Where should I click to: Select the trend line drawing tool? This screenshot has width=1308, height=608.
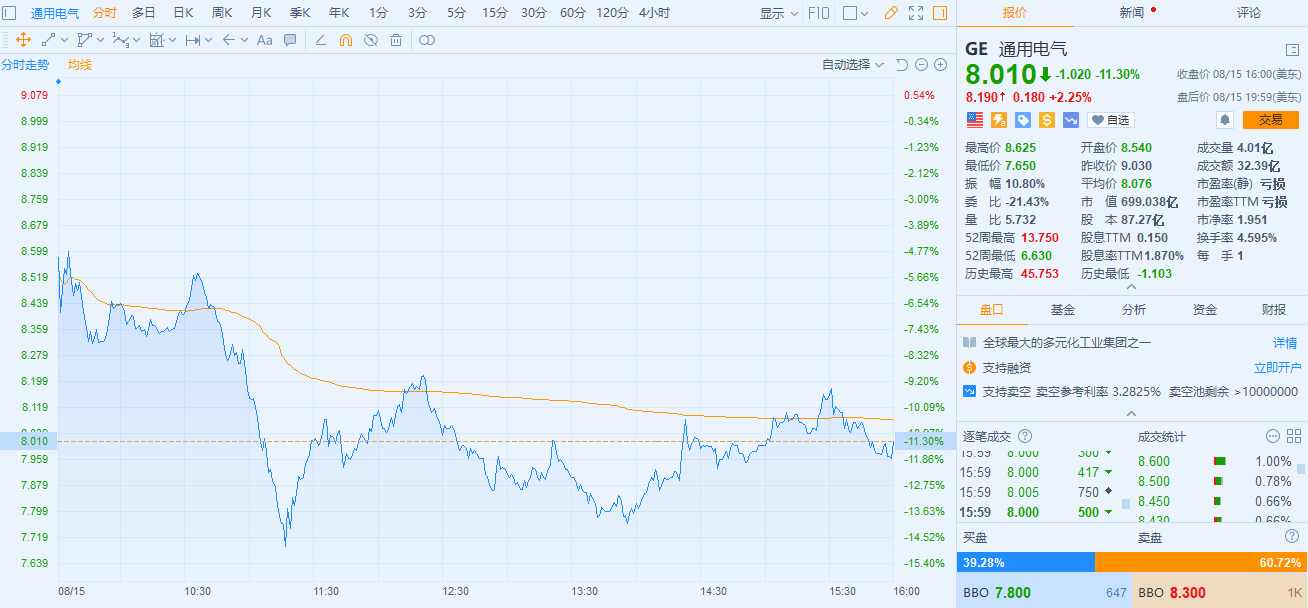click(49, 40)
